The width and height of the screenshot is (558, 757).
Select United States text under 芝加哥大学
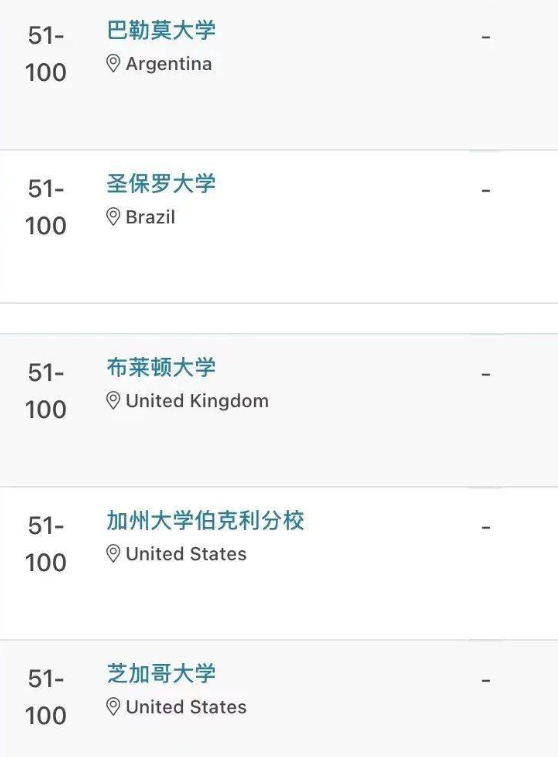click(x=186, y=707)
